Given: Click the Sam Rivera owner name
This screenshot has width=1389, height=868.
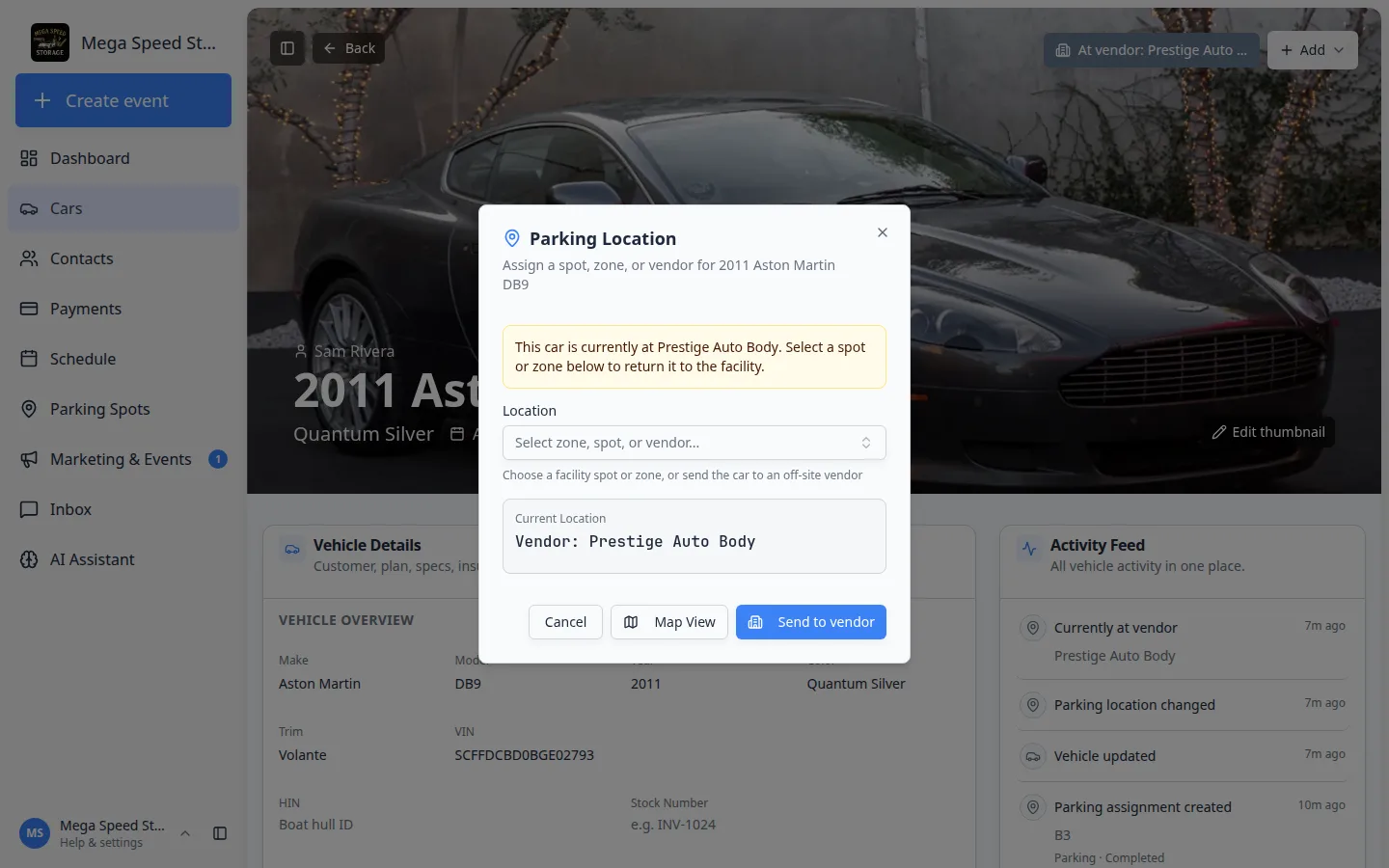Looking at the screenshot, I should [354, 351].
